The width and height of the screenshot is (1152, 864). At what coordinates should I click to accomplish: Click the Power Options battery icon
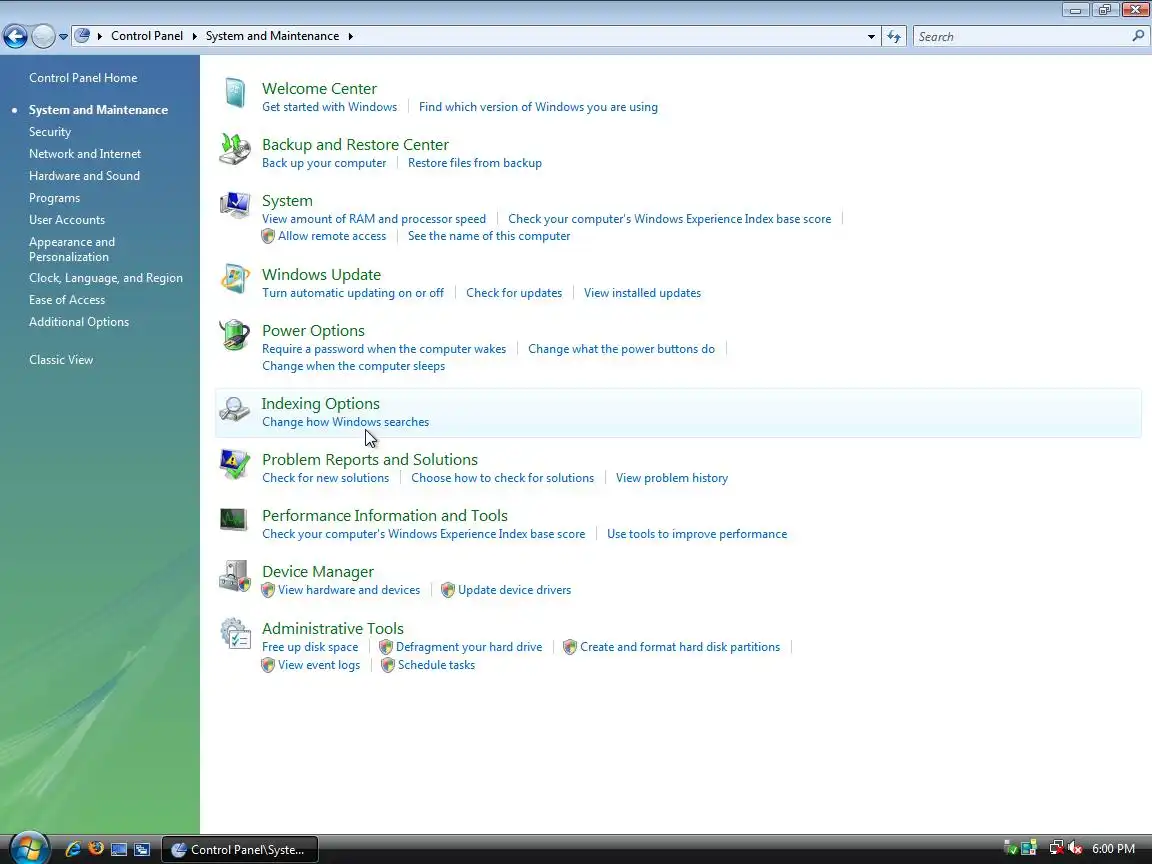click(234, 335)
